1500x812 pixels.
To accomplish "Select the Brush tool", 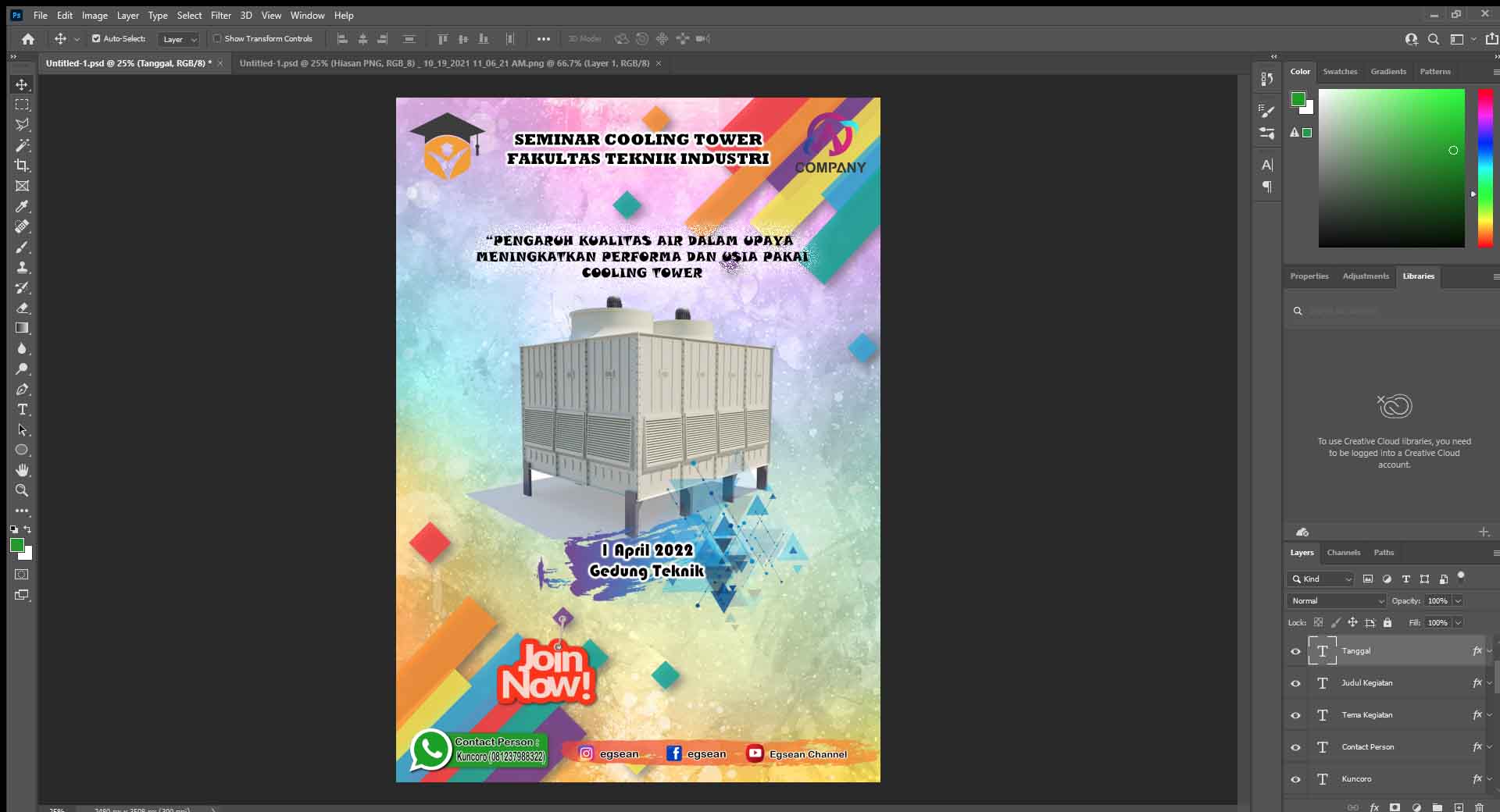I will tap(22, 247).
